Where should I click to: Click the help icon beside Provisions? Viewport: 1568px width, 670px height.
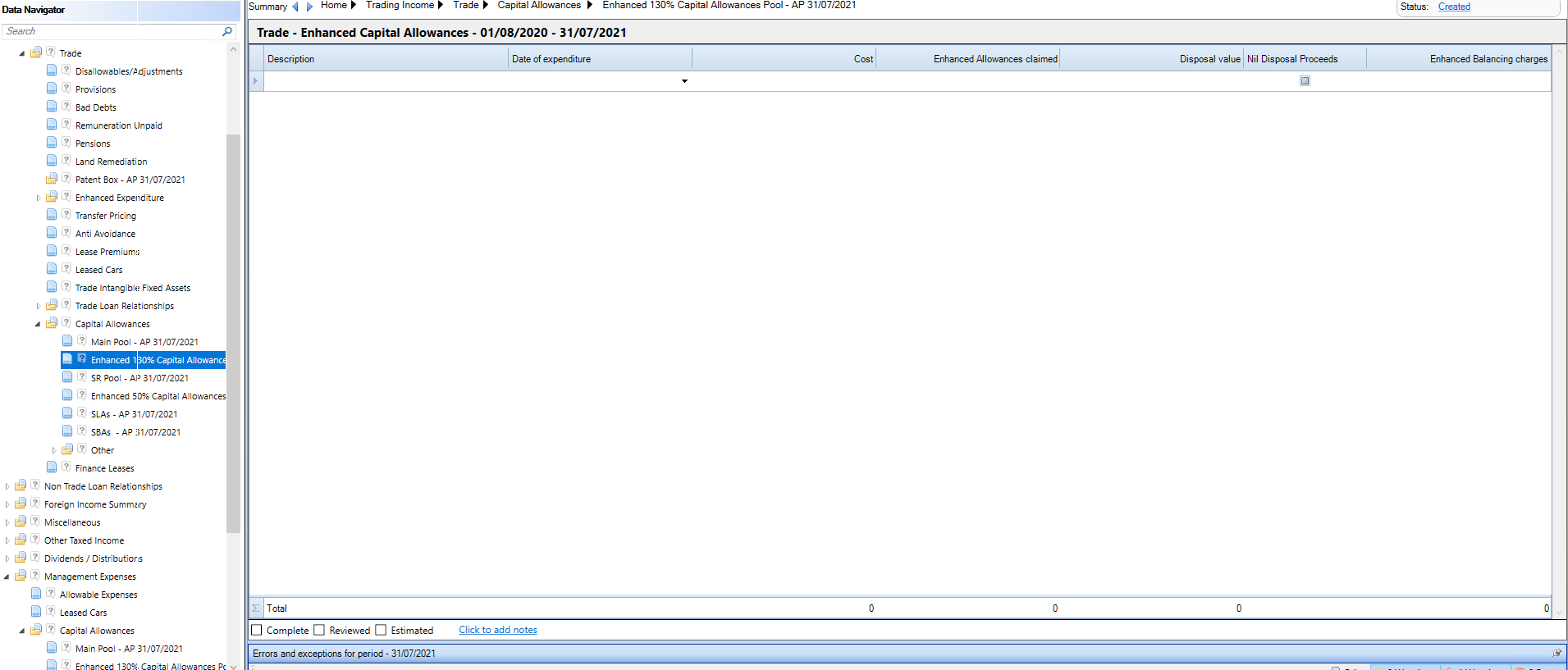point(66,89)
